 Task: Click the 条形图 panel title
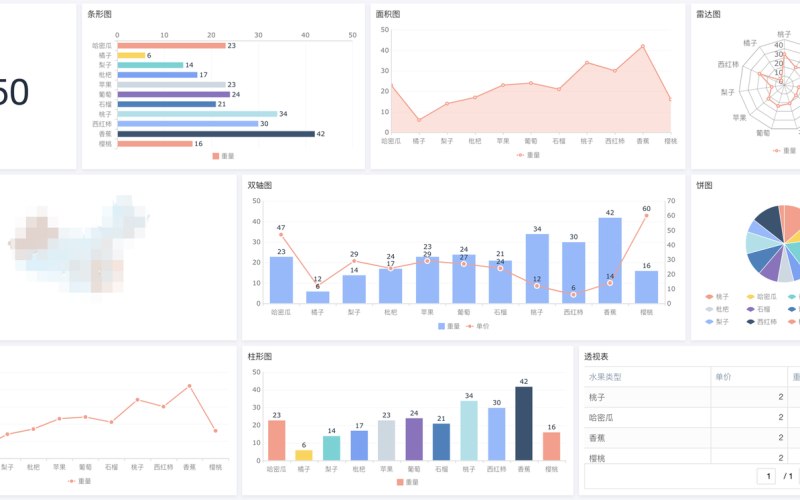coord(99,14)
